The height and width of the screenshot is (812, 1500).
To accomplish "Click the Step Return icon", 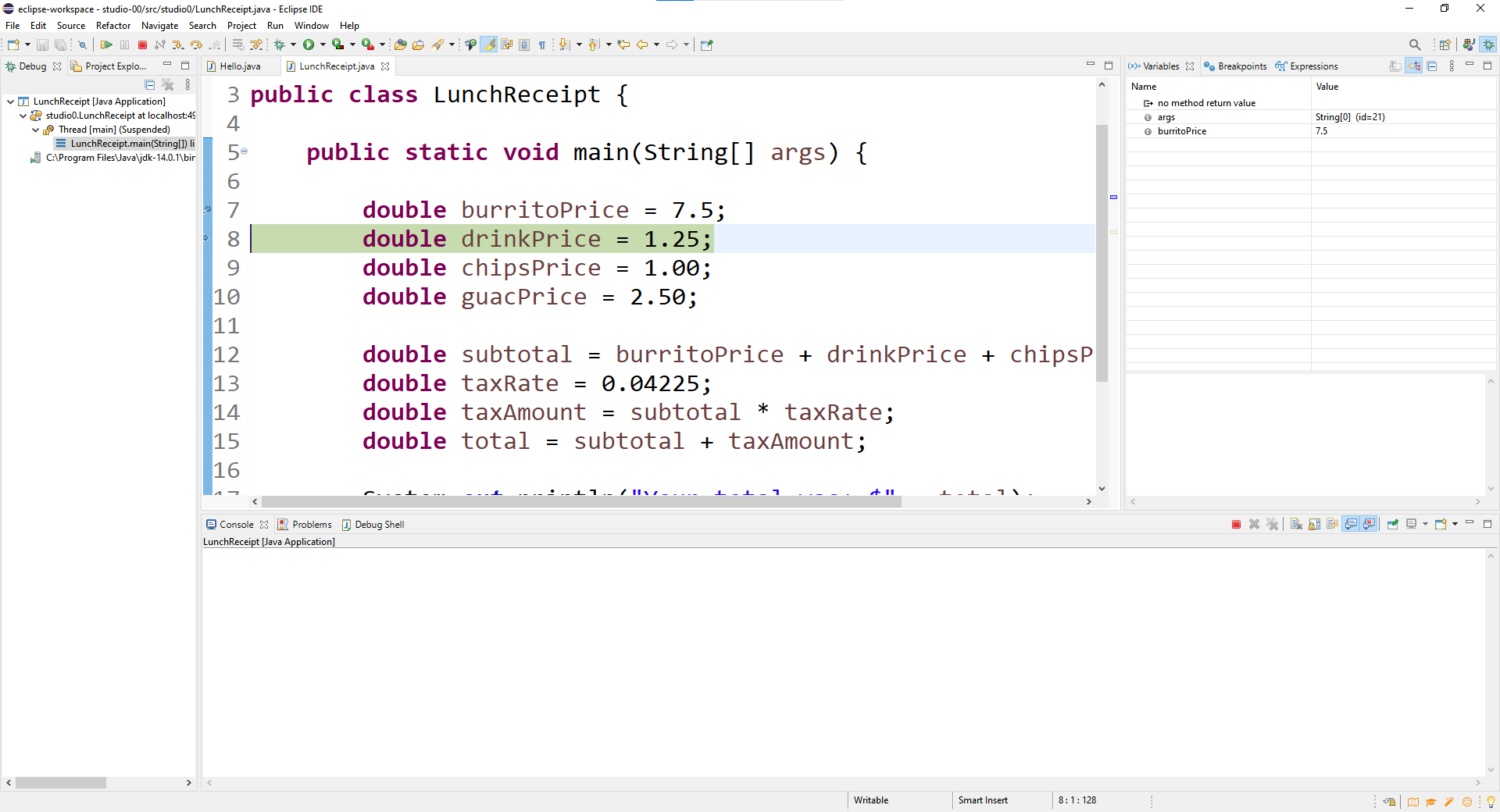I will point(215,45).
